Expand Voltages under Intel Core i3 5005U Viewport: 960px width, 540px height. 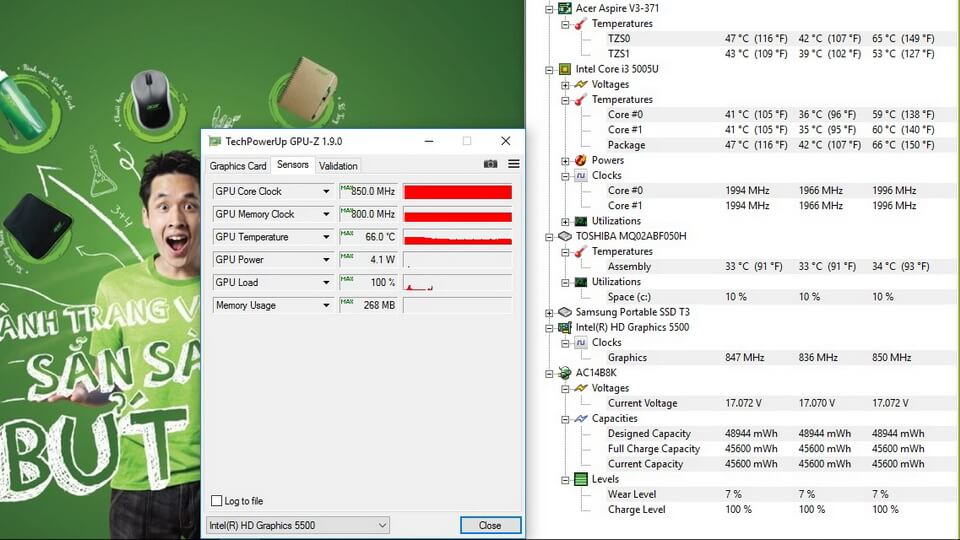coord(565,85)
